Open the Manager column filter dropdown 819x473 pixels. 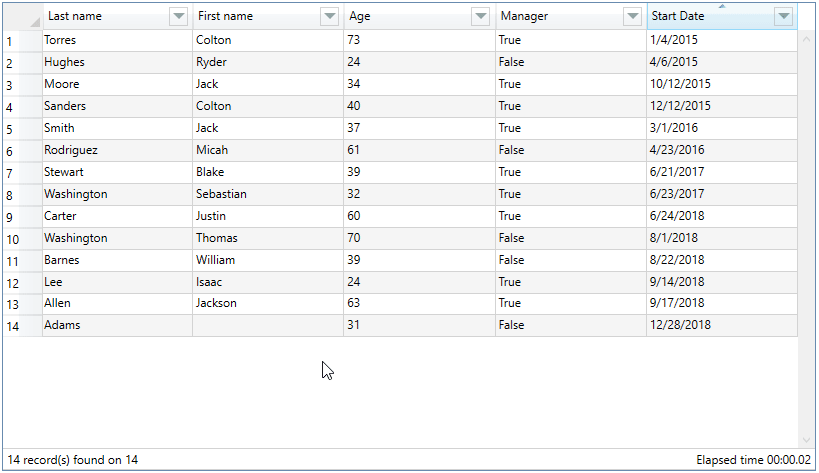click(632, 16)
